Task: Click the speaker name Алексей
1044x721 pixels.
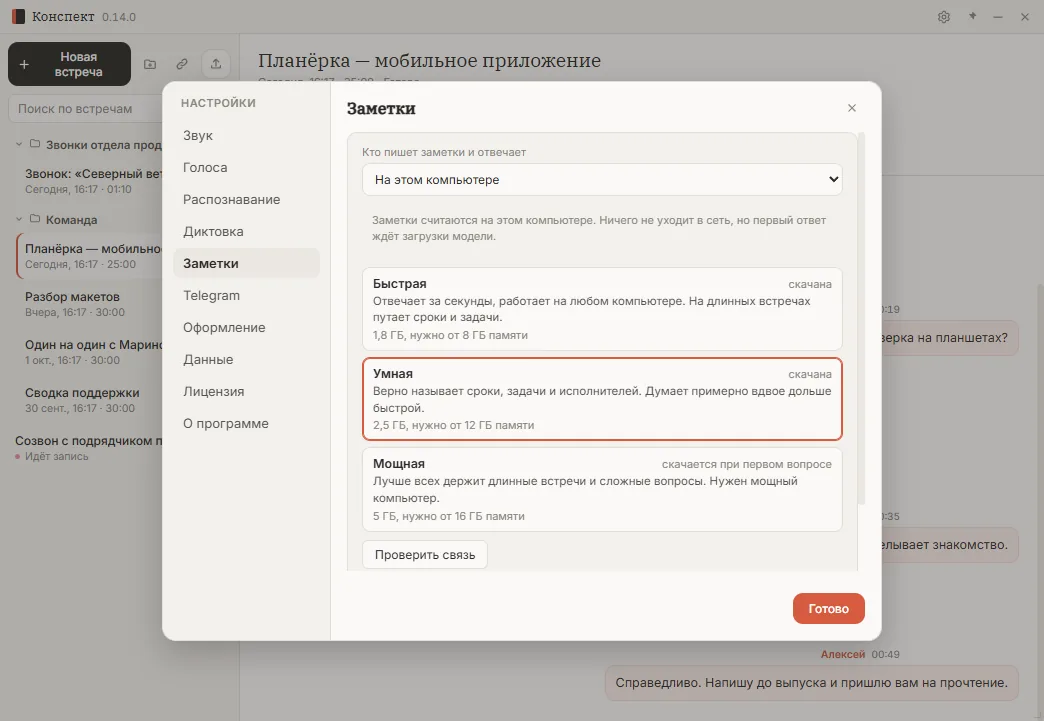Action: coord(842,654)
